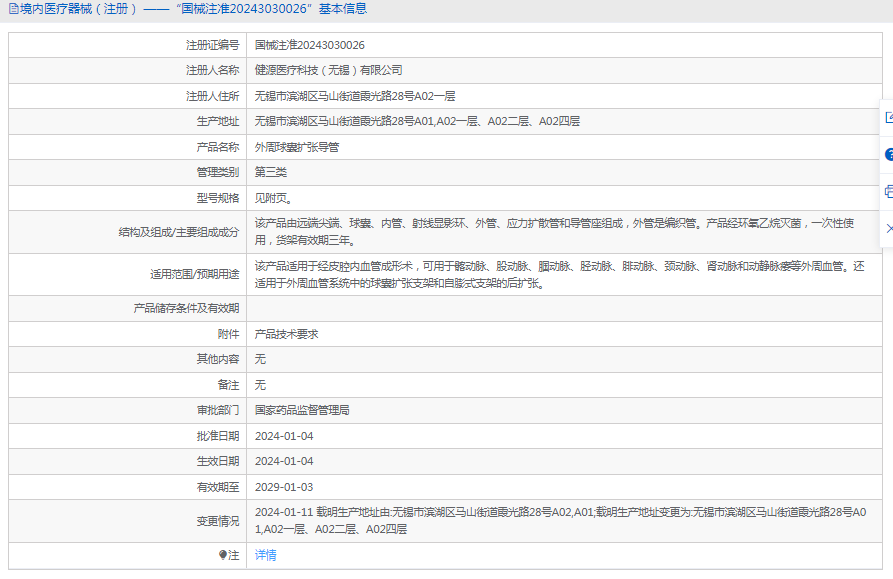Click the 其他内容 label
Image resolution: width=893 pixels, height=579 pixels.
tap(218, 359)
